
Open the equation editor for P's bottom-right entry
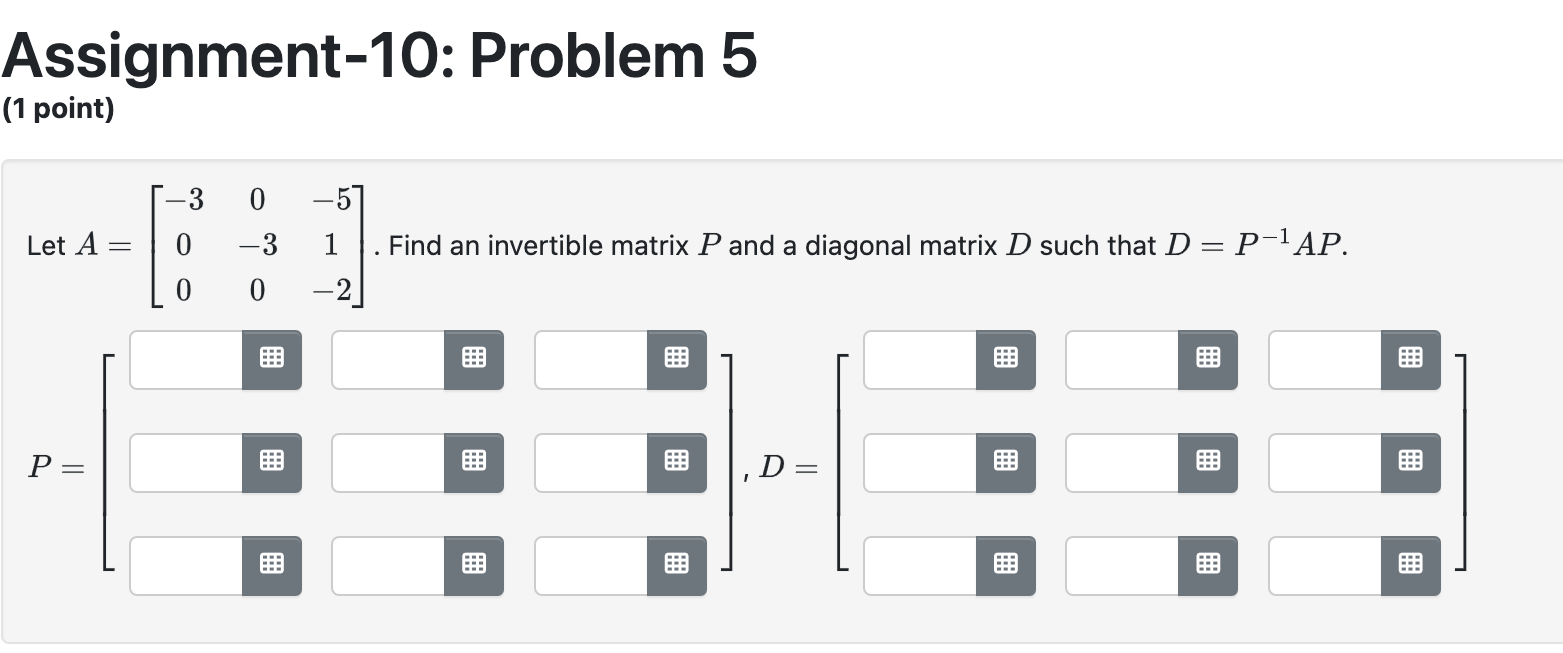pyautogui.click(x=676, y=565)
